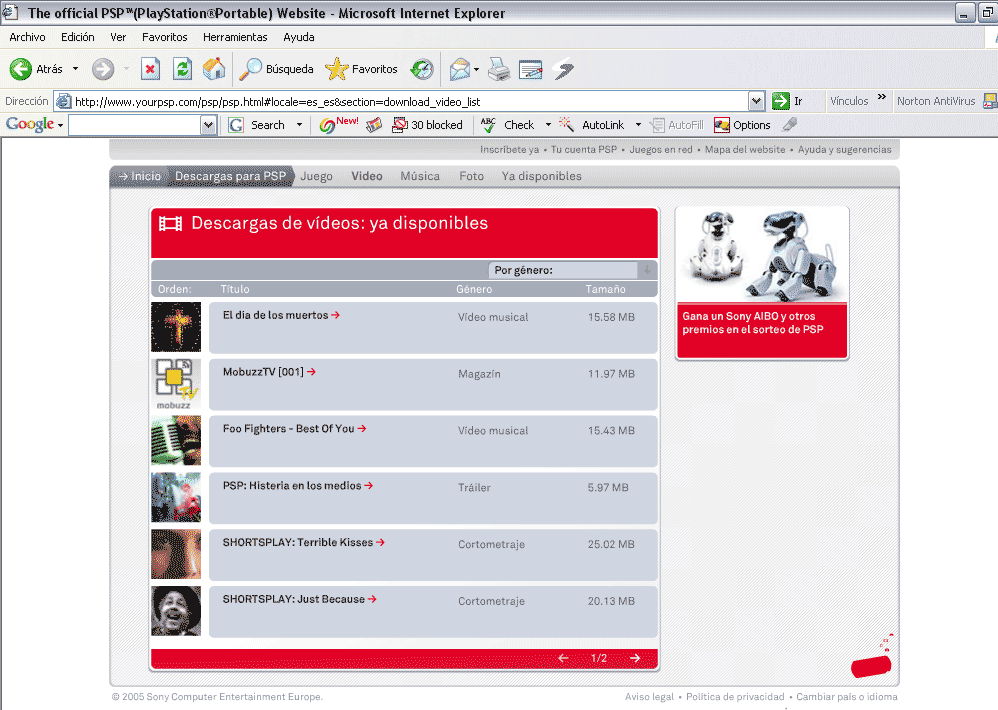Open Google search box dropdown arrow
998x710 pixels.
(x=208, y=125)
